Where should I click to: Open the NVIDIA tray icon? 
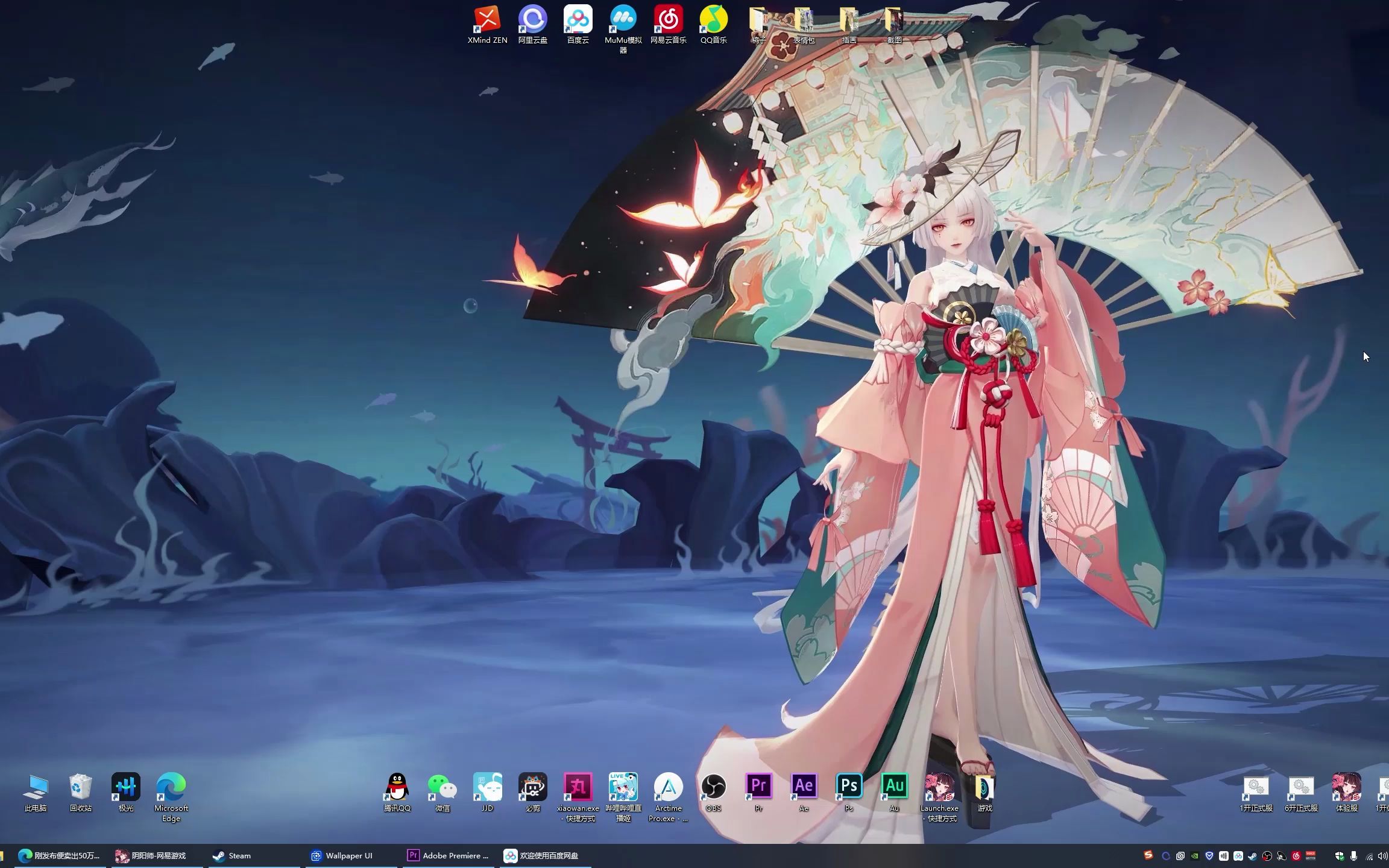point(1195,856)
